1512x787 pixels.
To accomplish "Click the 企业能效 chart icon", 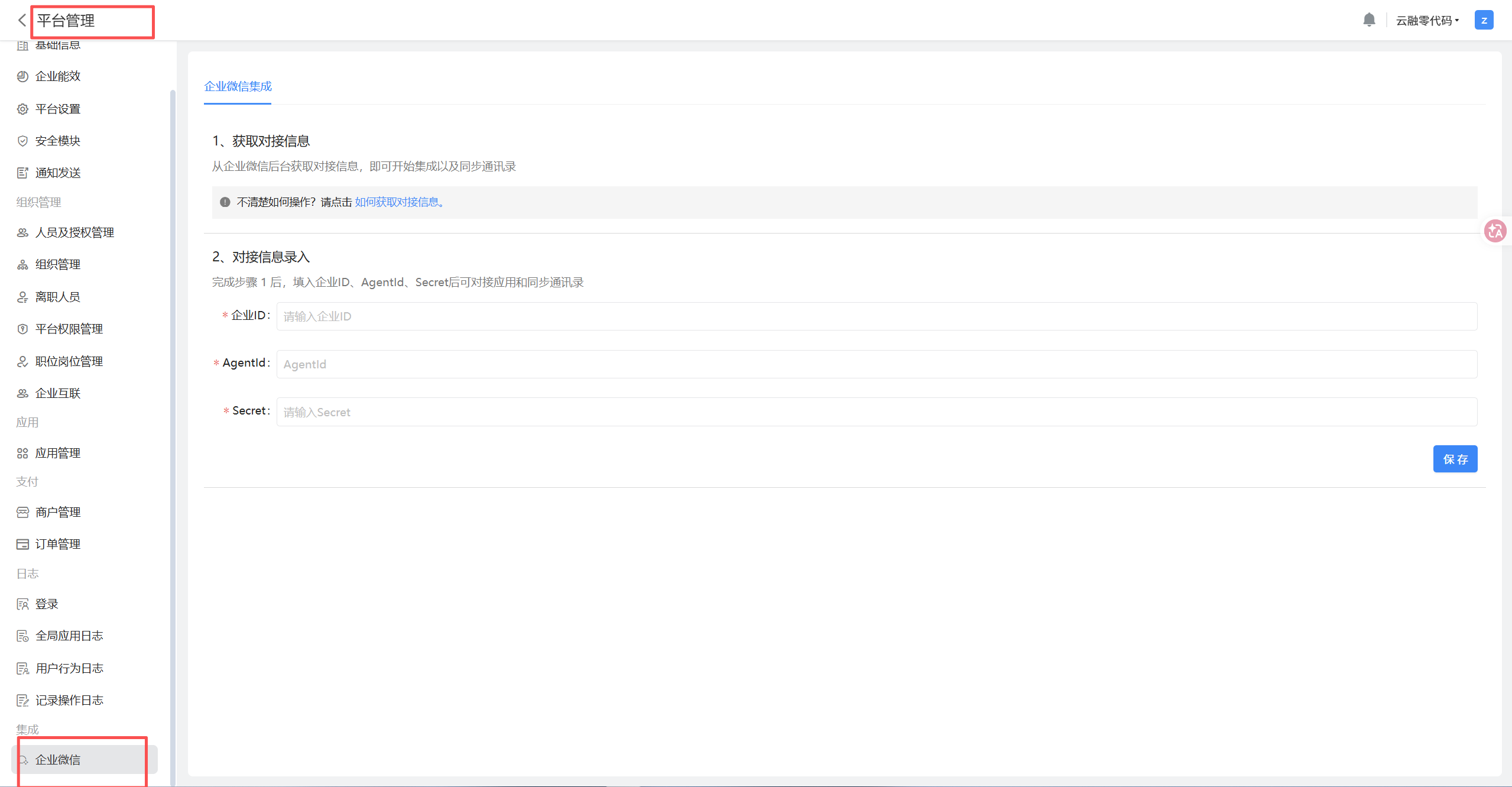I will 22,76.
